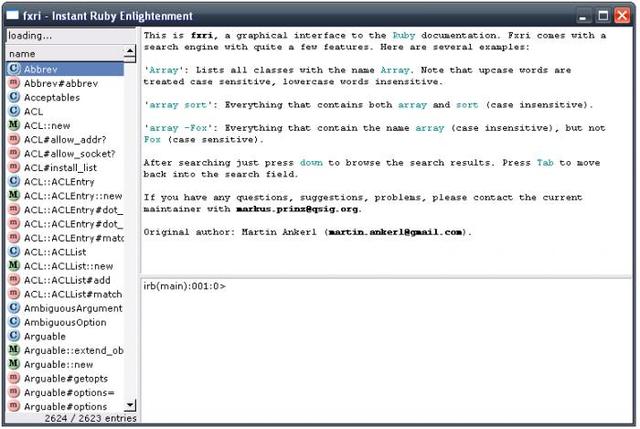The width and height of the screenshot is (640, 429).
Task: Click the method icon beside ACL::ACLList#add
Action: tap(14, 280)
